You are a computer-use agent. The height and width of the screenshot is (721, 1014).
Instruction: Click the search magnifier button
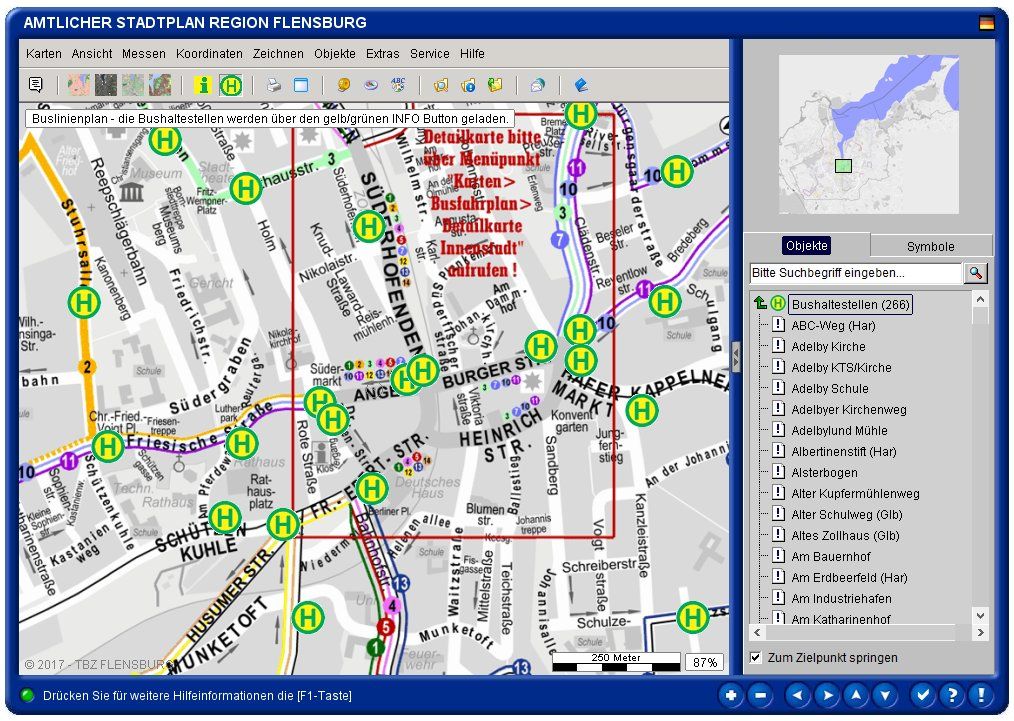(x=975, y=273)
